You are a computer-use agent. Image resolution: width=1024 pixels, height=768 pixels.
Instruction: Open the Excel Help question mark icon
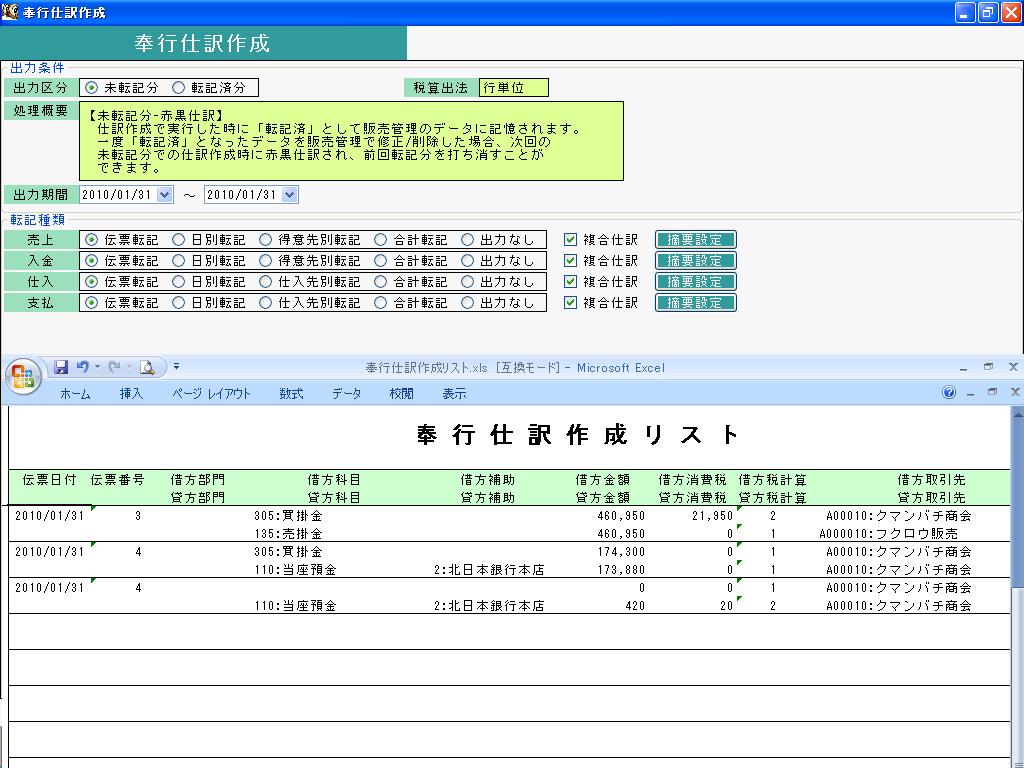pyautogui.click(x=949, y=392)
